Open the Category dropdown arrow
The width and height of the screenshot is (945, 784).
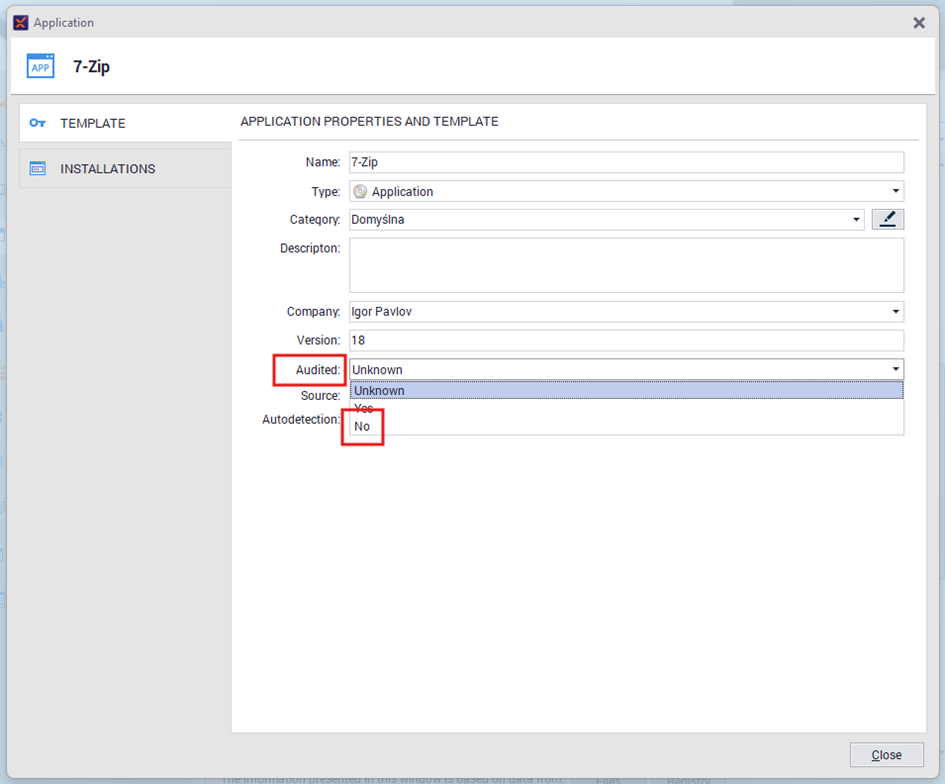856,220
